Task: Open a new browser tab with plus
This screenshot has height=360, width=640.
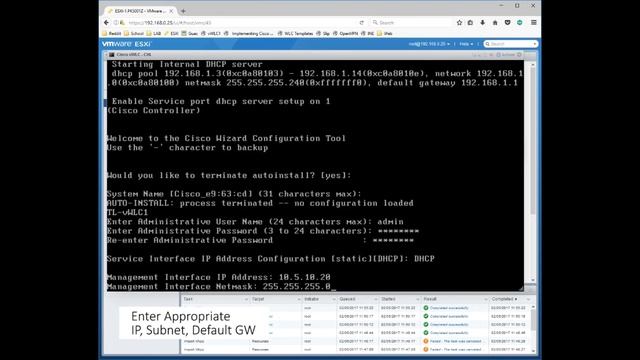Action: pyautogui.click(x=183, y=11)
